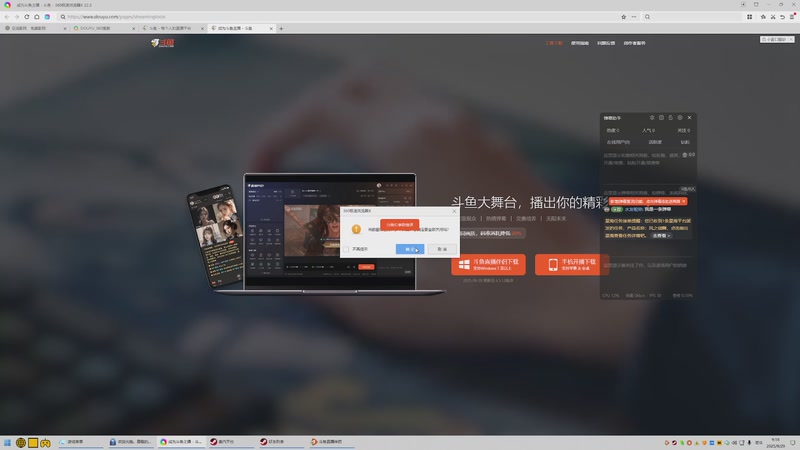Click the Douyu logo on page header
The height and width of the screenshot is (450, 800).
click(x=163, y=43)
